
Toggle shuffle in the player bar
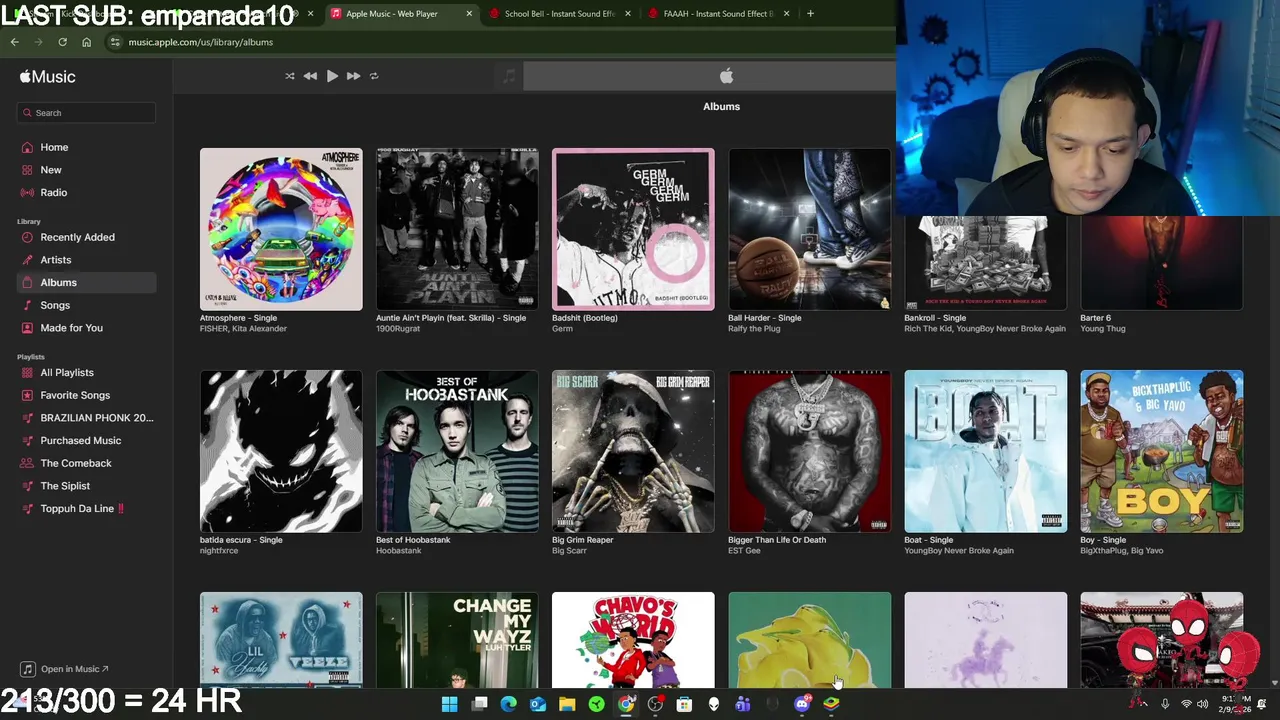(290, 76)
